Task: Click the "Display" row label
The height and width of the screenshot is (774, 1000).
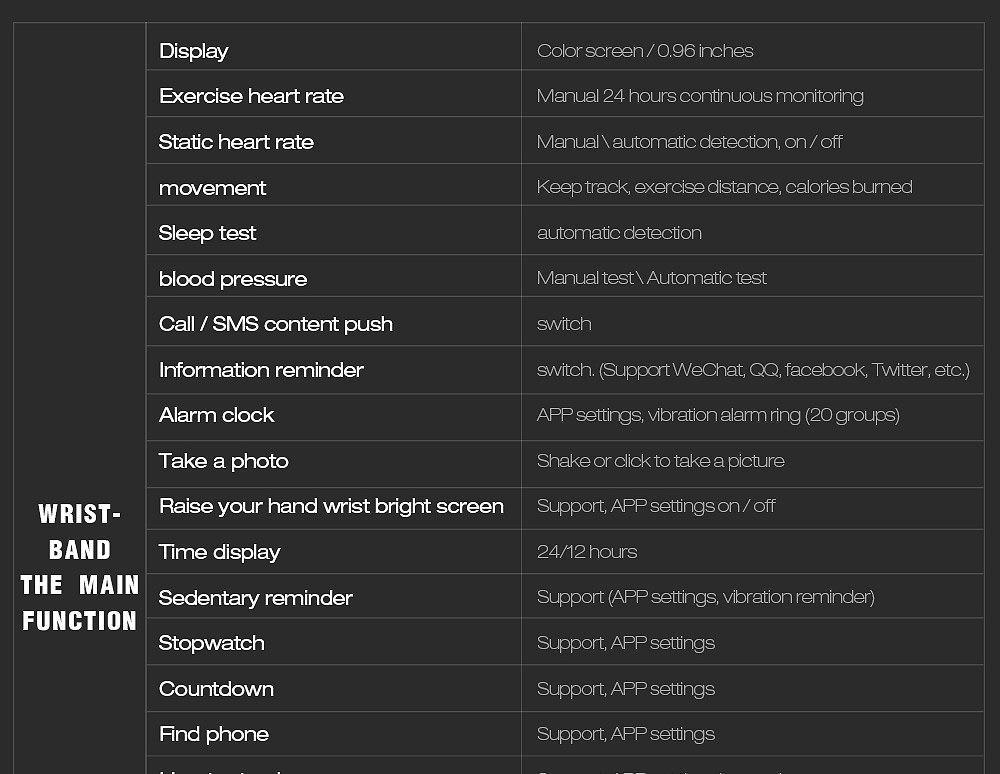Action: pyautogui.click(x=194, y=51)
